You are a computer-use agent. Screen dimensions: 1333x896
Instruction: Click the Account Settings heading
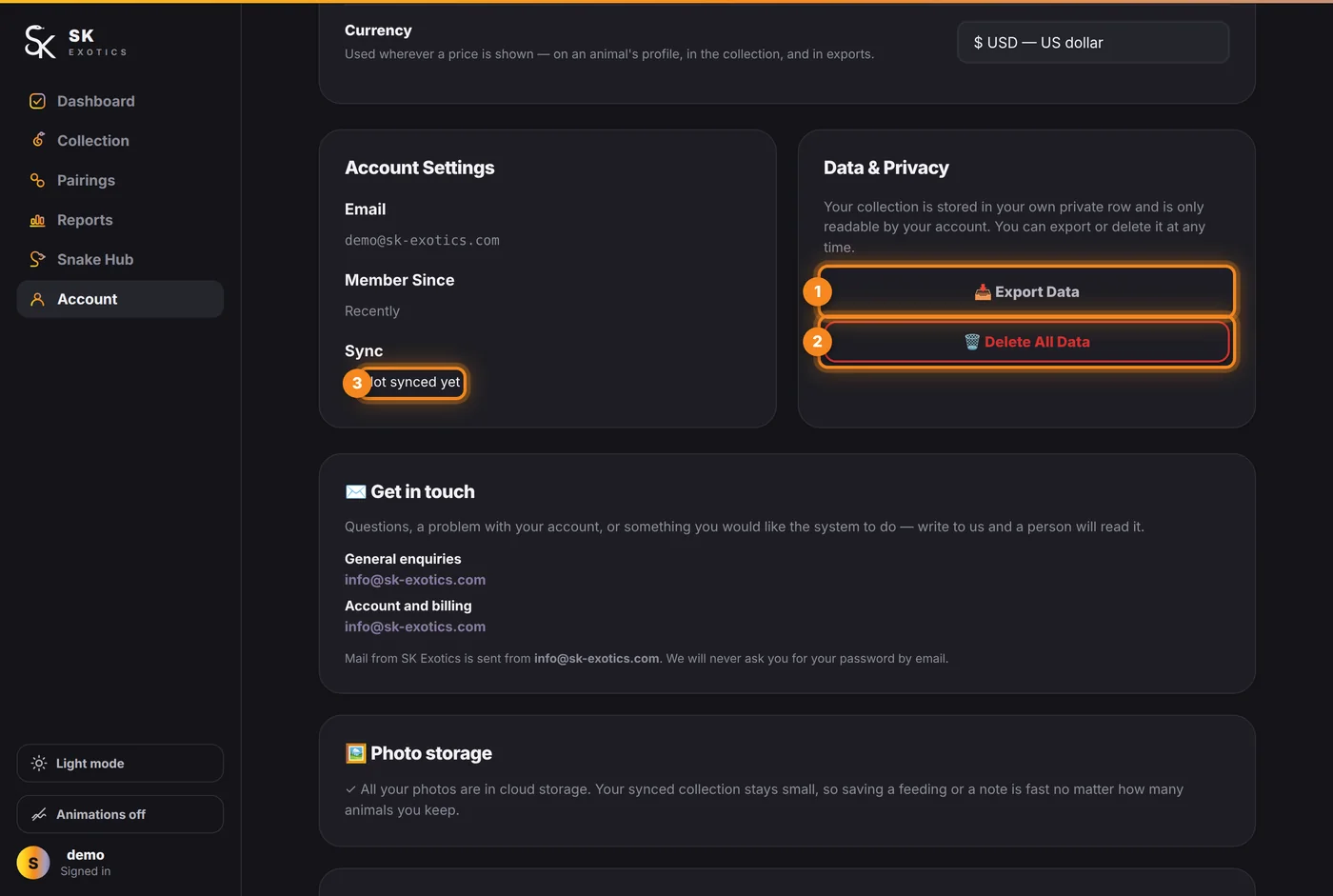click(420, 168)
